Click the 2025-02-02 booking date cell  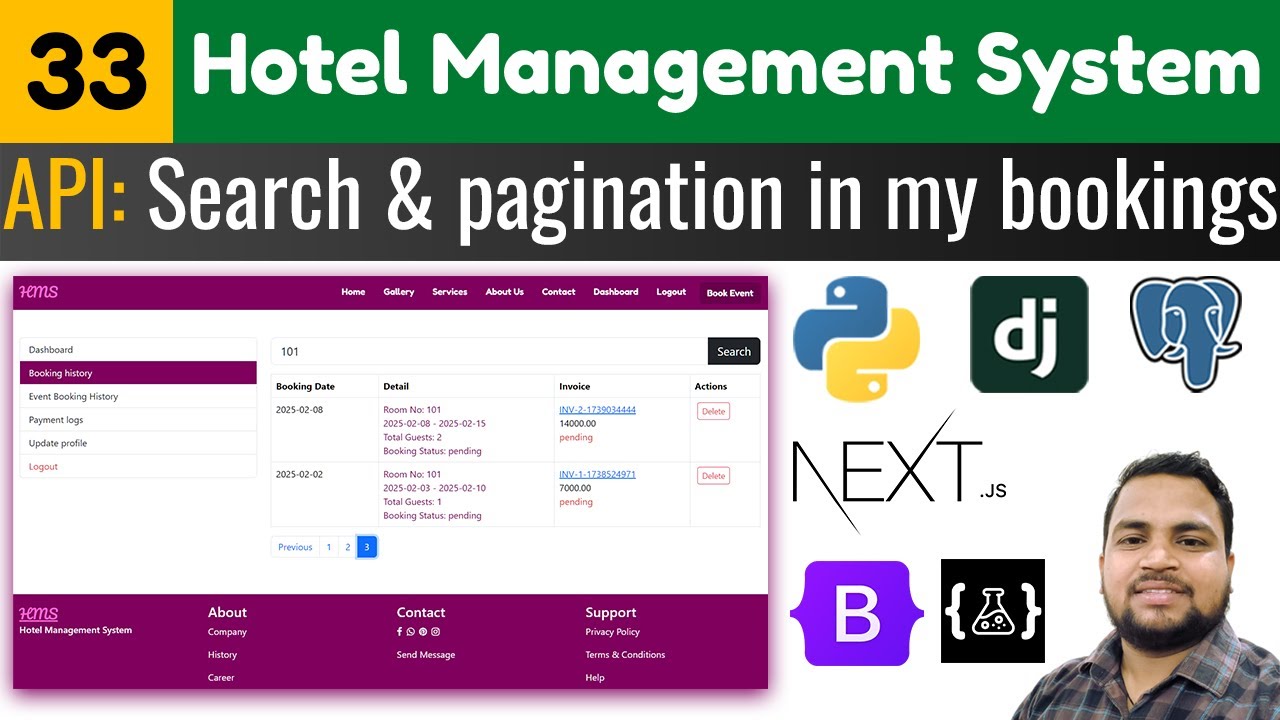(299, 475)
